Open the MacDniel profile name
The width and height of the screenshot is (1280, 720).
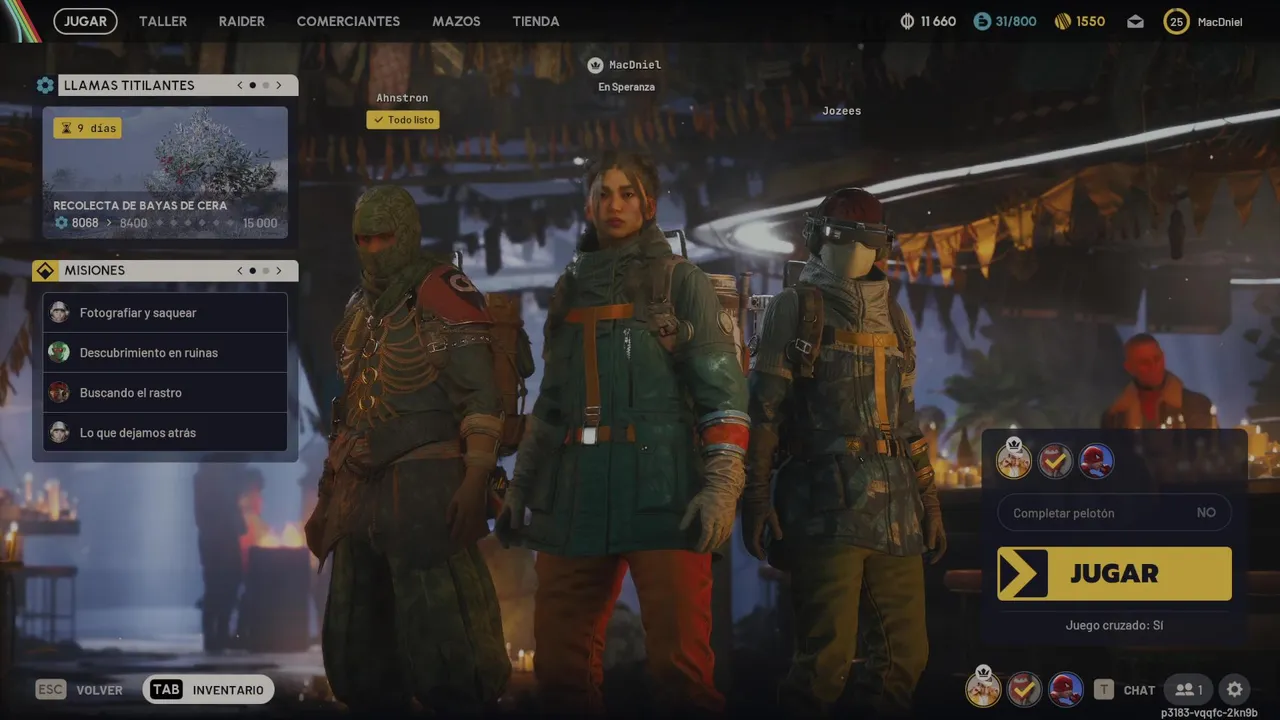click(x=1220, y=22)
